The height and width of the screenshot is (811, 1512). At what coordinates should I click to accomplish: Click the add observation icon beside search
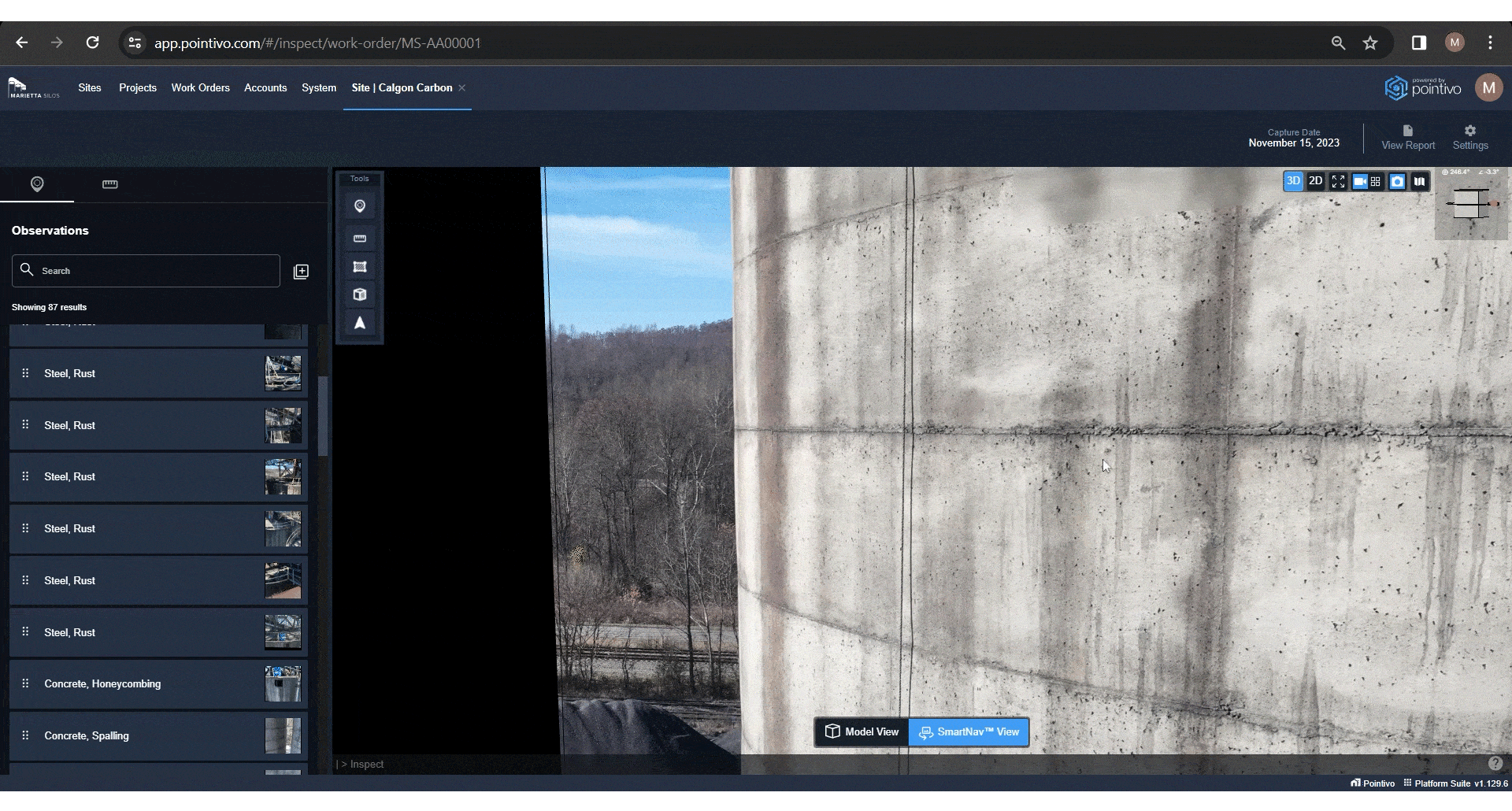(x=301, y=272)
